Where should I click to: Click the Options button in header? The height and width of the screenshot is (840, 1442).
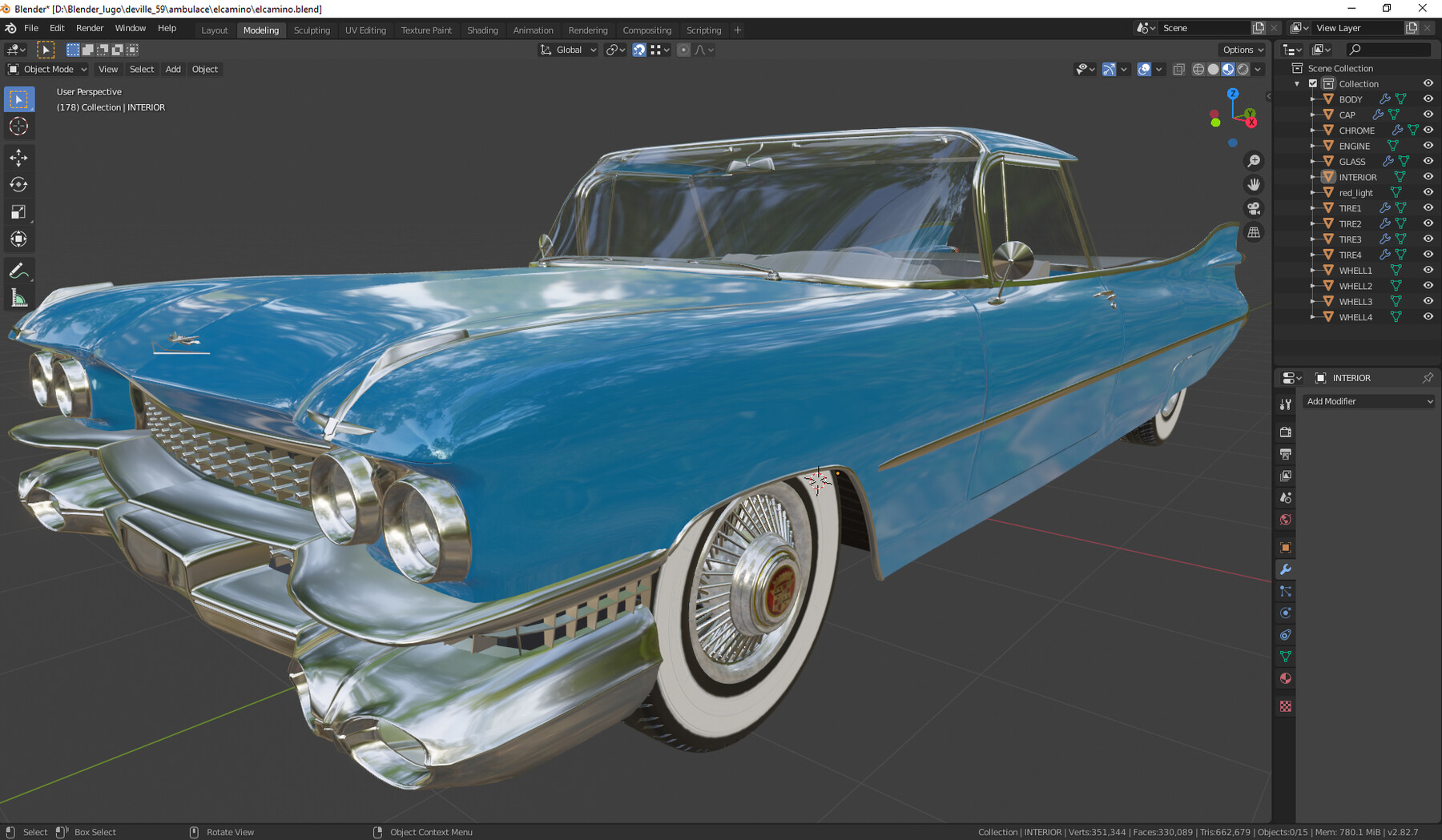(1243, 50)
